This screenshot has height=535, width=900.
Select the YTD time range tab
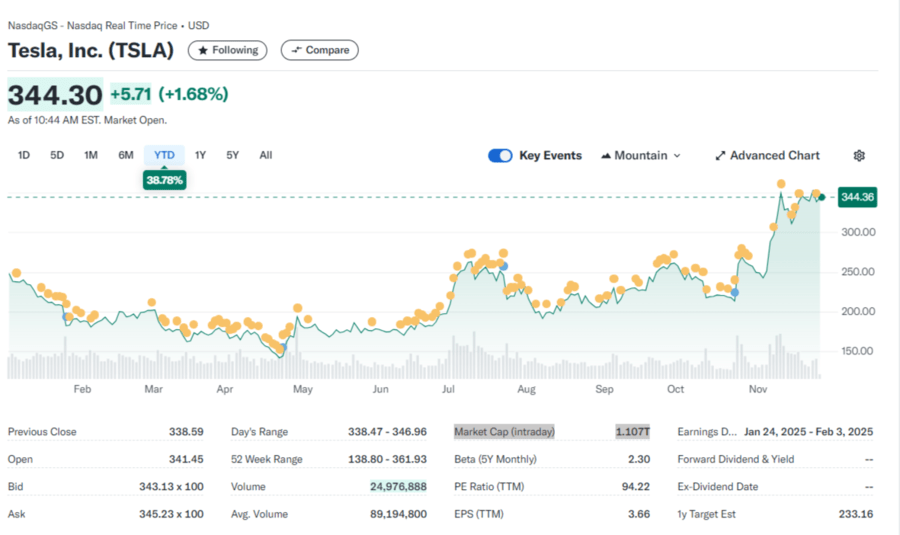164,155
